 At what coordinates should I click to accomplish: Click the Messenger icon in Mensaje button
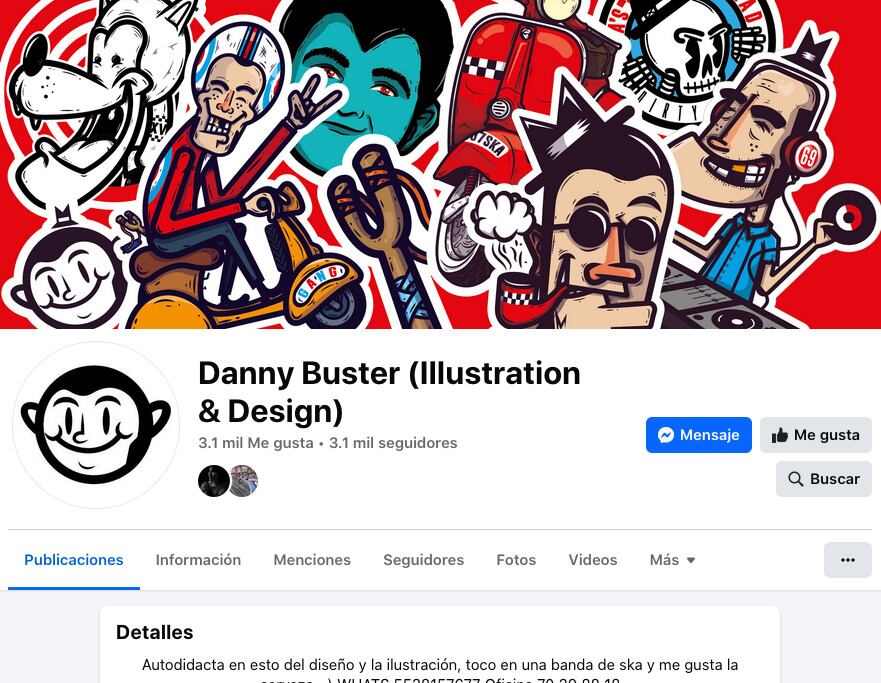pos(666,435)
